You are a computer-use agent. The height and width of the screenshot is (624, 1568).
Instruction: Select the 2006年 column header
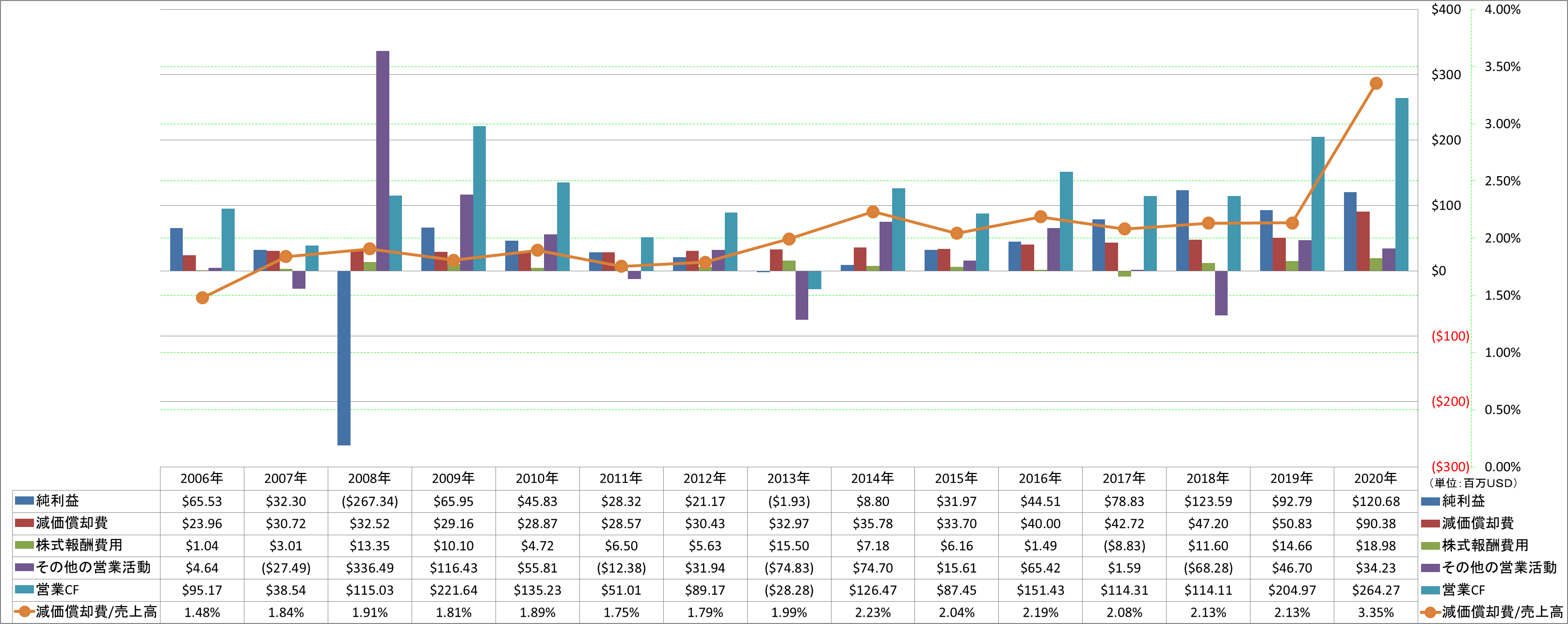point(202,478)
